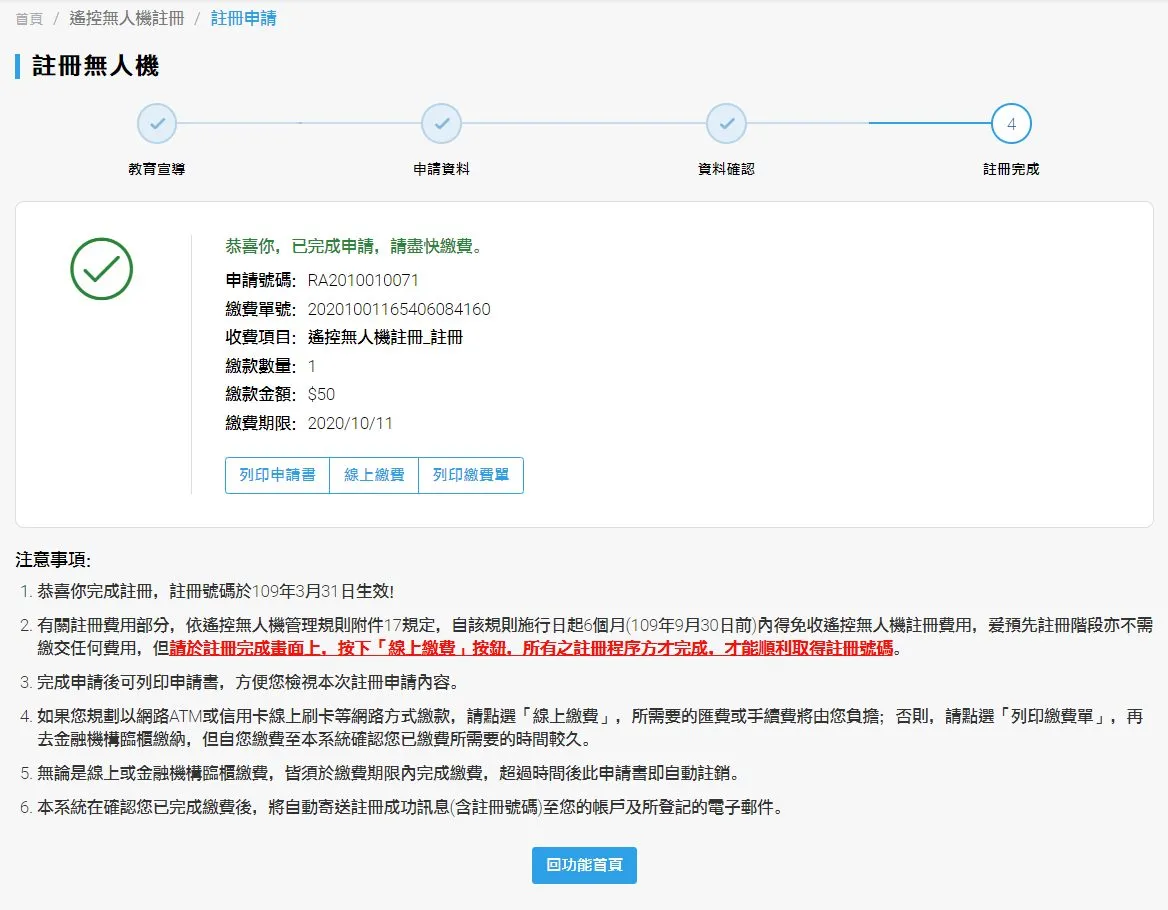Click the 繳費單號 label
Screen dimensions: 1168x910
[261, 309]
